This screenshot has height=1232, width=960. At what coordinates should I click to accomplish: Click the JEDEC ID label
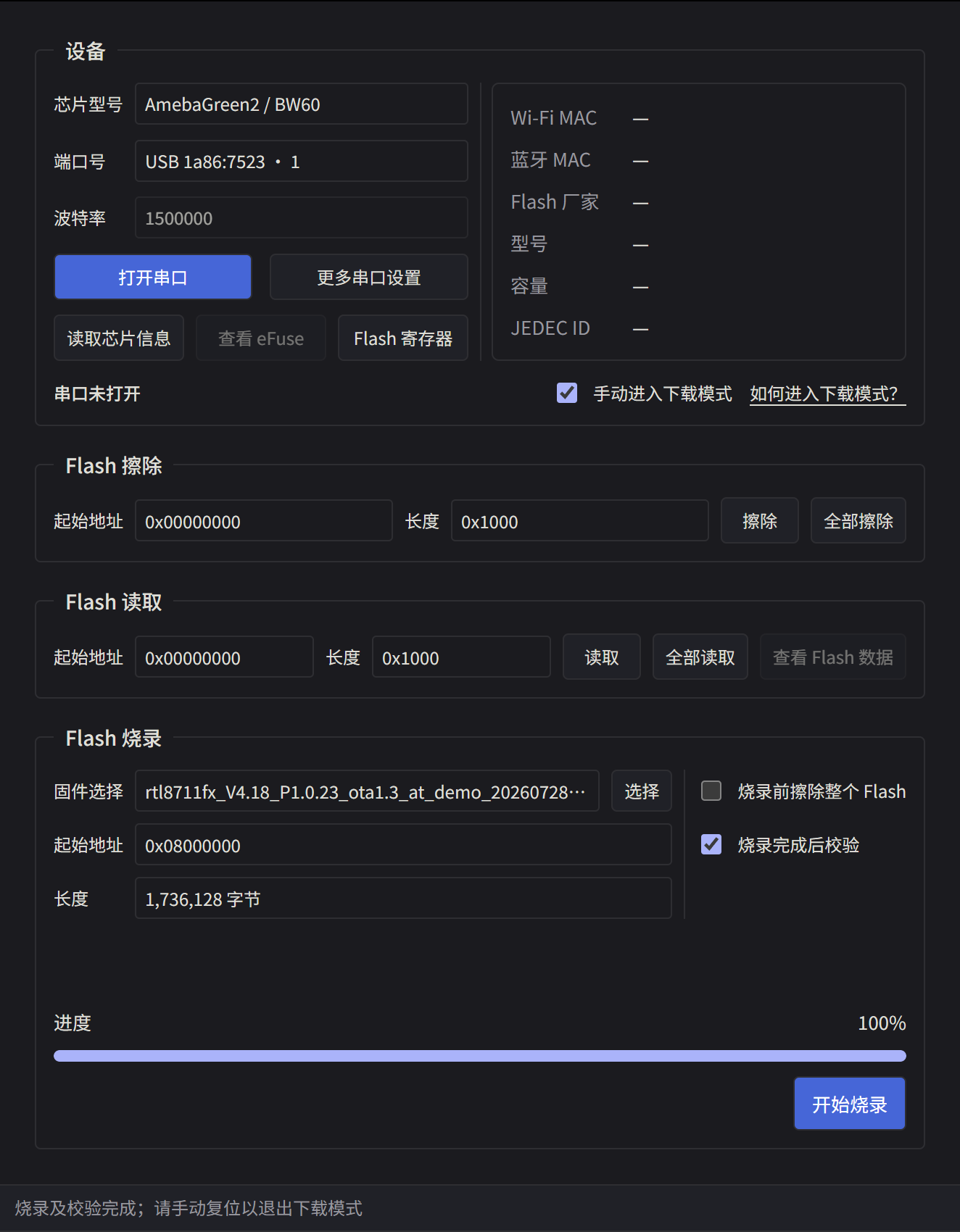click(550, 328)
